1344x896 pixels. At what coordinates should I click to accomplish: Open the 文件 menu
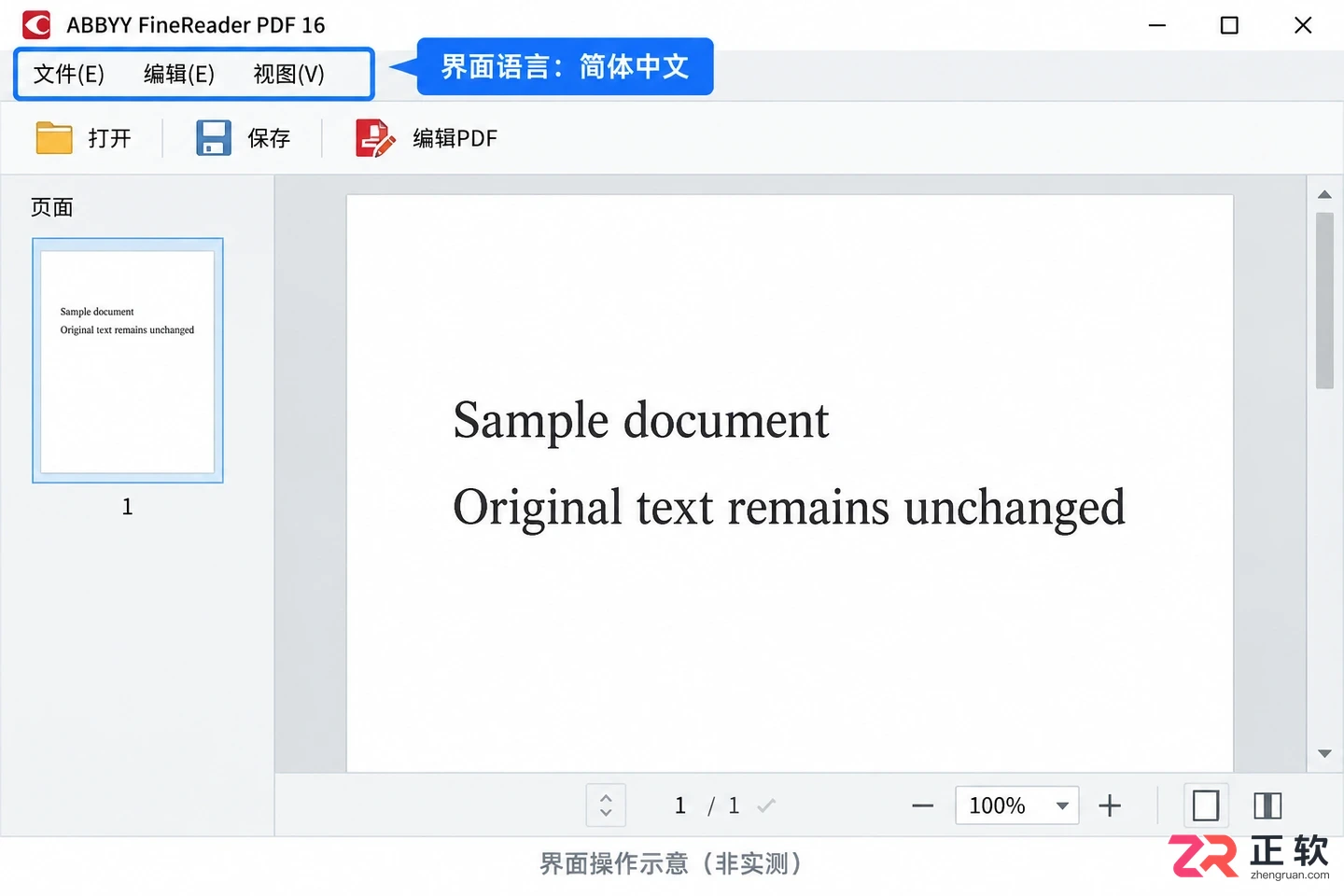(x=68, y=74)
